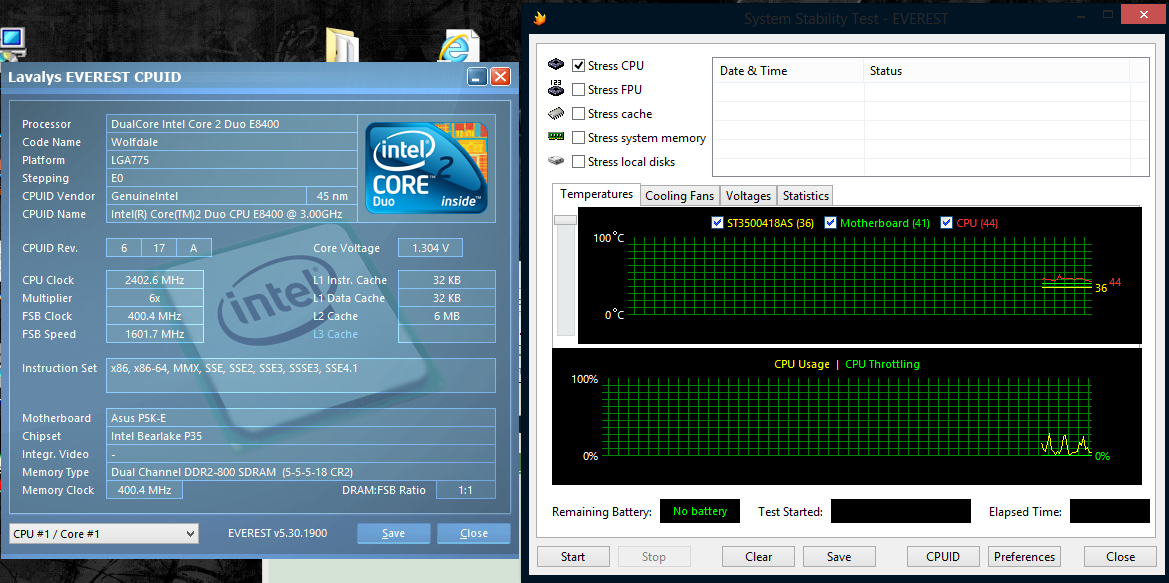Uncheck the Stress CPU checkbox
Image resolution: width=1169 pixels, height=583 pixels.
[x=578, y=66]
